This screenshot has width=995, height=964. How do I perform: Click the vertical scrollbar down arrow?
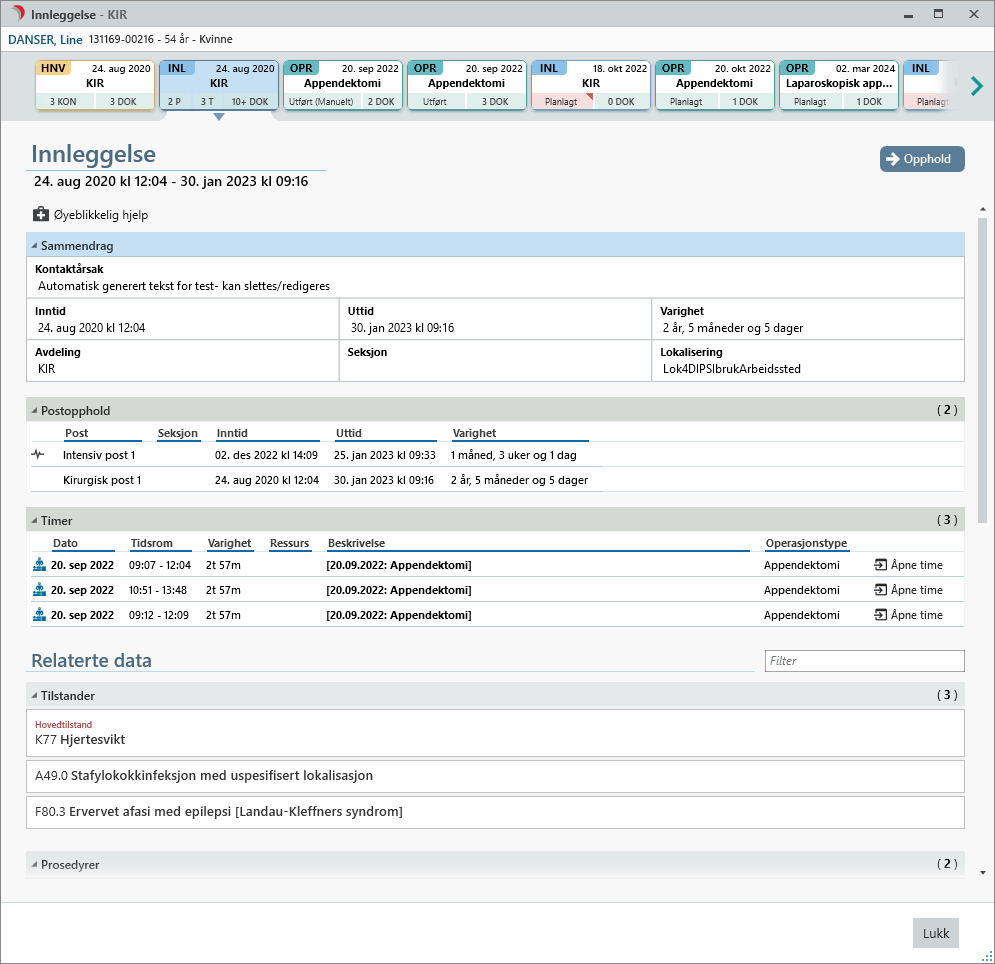(983, 872)
